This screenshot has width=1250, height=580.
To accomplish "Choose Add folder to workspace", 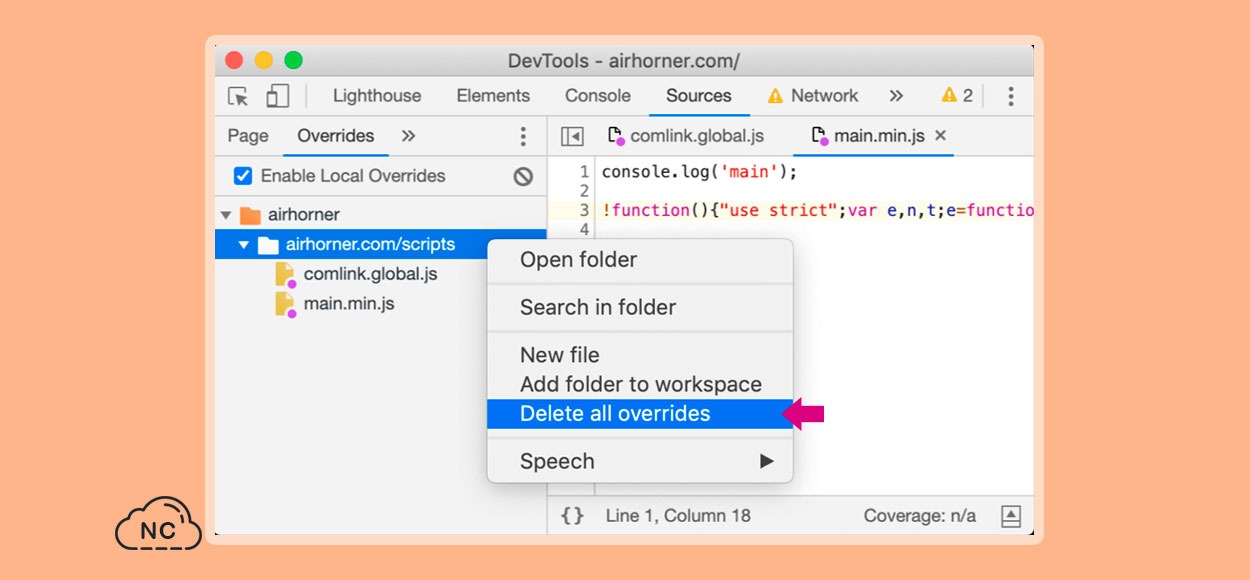I will pyautogui.click(x=640, y=385).
